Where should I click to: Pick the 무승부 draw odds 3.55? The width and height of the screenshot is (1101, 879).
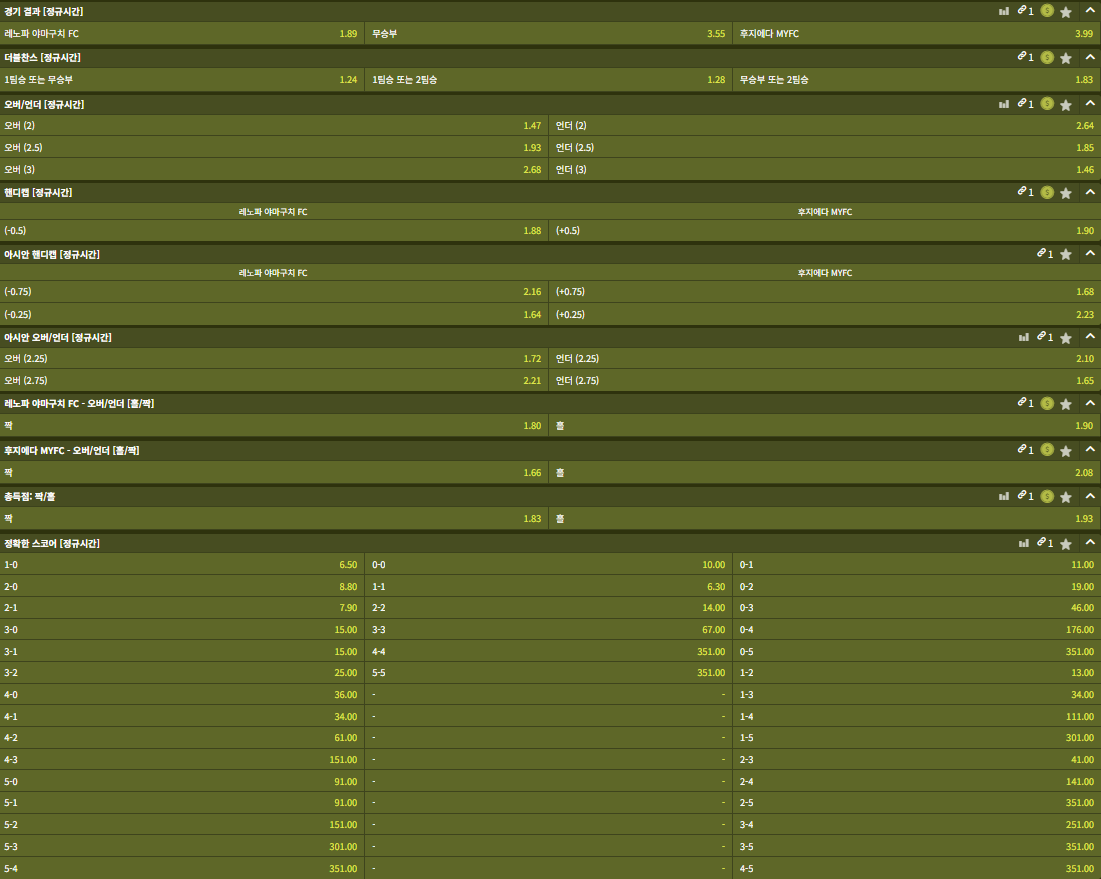click(548, 34)
